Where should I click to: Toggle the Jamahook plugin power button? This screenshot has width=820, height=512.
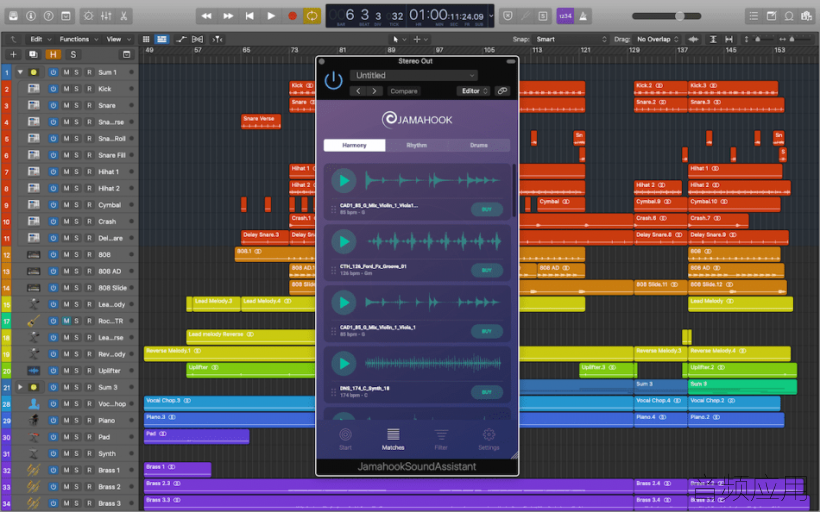(334, 81)
